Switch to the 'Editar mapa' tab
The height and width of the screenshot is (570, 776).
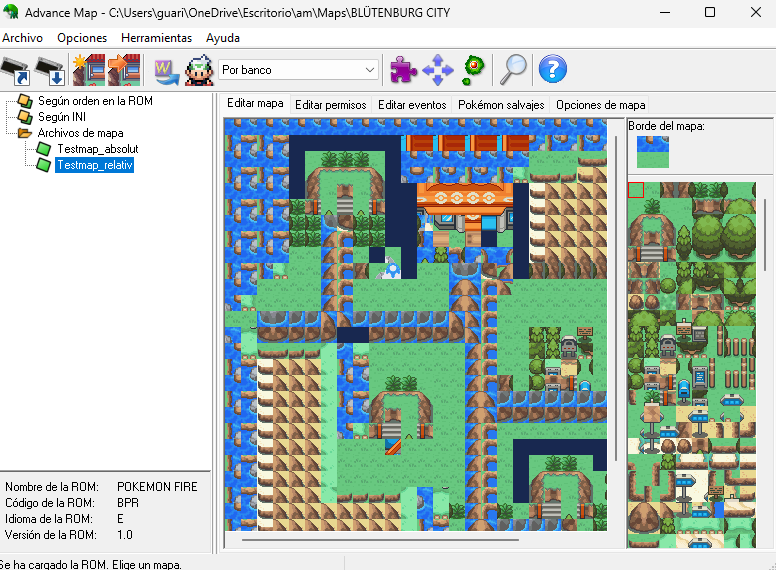tap(255, 103)
